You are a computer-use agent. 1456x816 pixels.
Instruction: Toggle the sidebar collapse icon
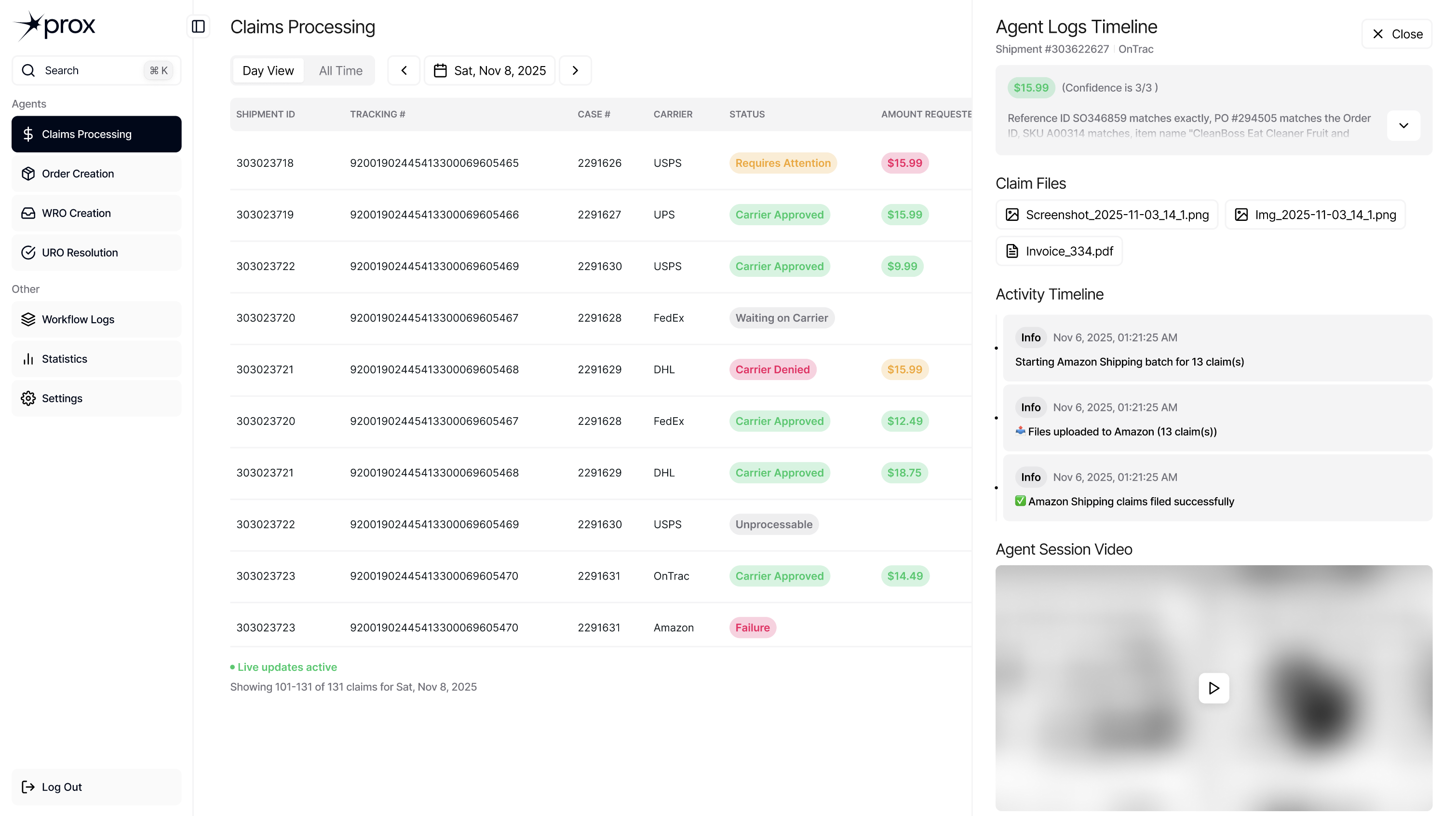pos(198,27)
